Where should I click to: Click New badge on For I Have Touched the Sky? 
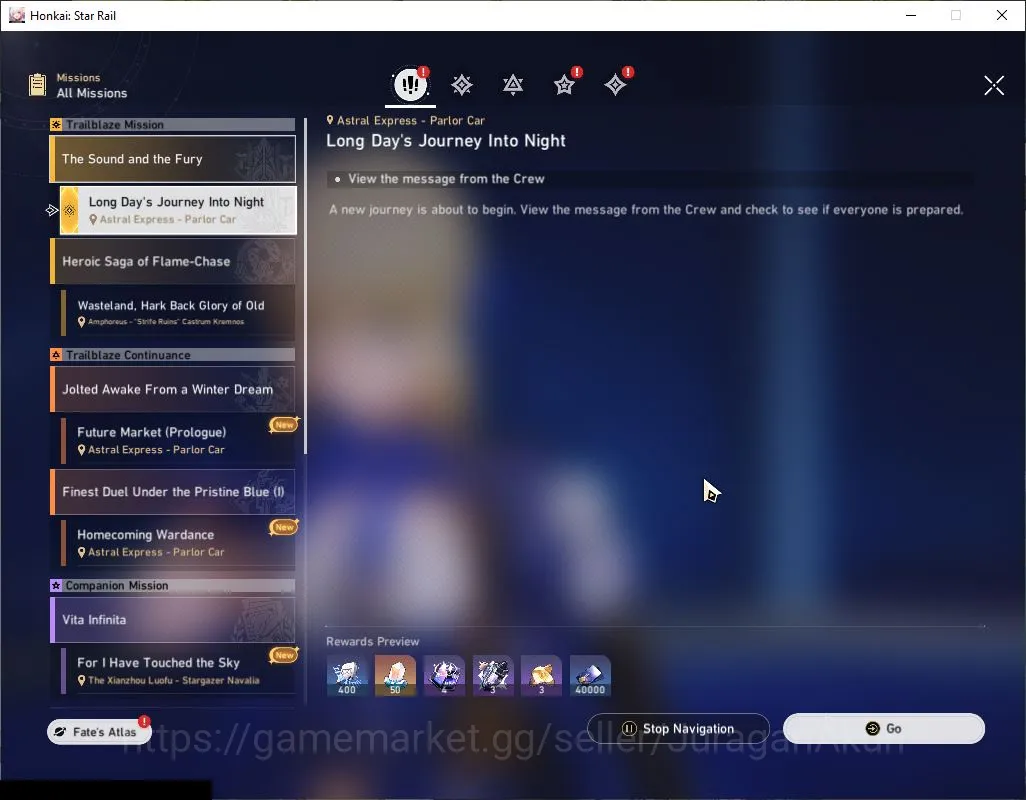click(284, 655)
